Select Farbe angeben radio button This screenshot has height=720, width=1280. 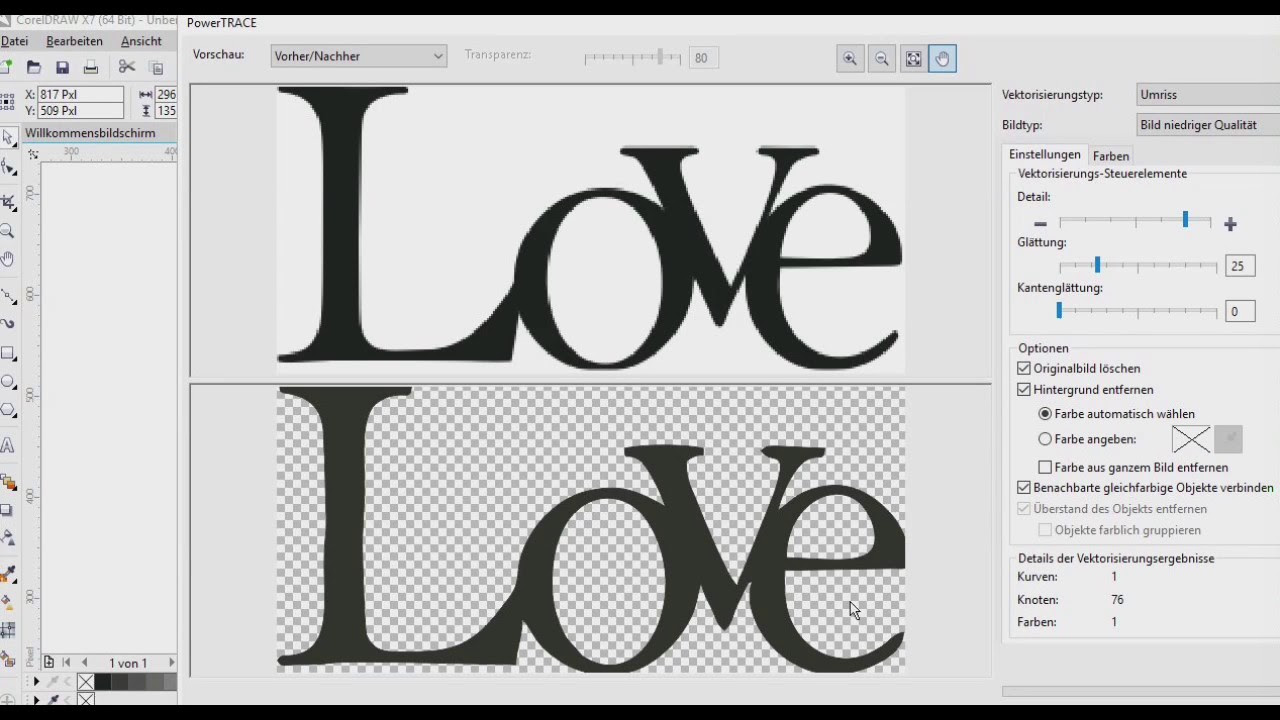(1045, 438)
